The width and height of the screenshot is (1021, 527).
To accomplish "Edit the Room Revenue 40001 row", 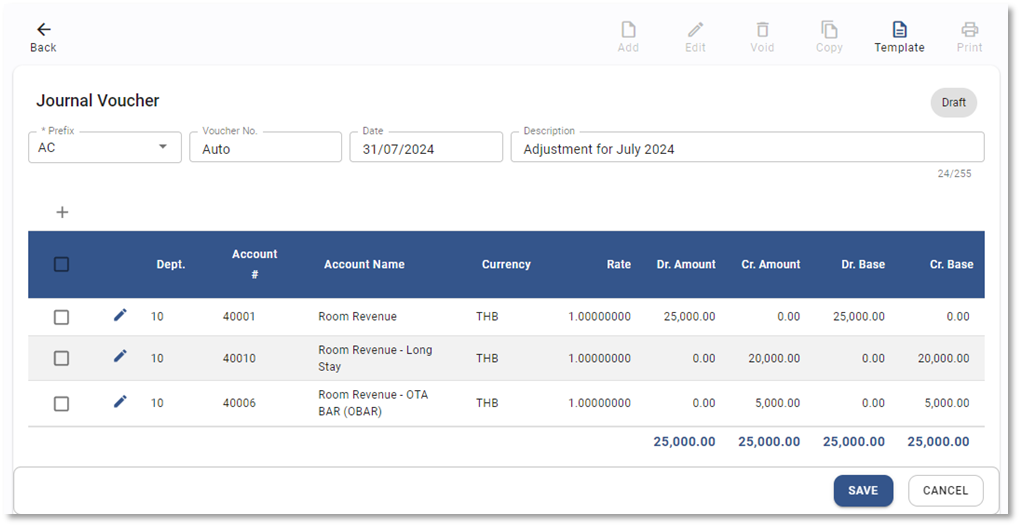I will click(x=120, y=316).
